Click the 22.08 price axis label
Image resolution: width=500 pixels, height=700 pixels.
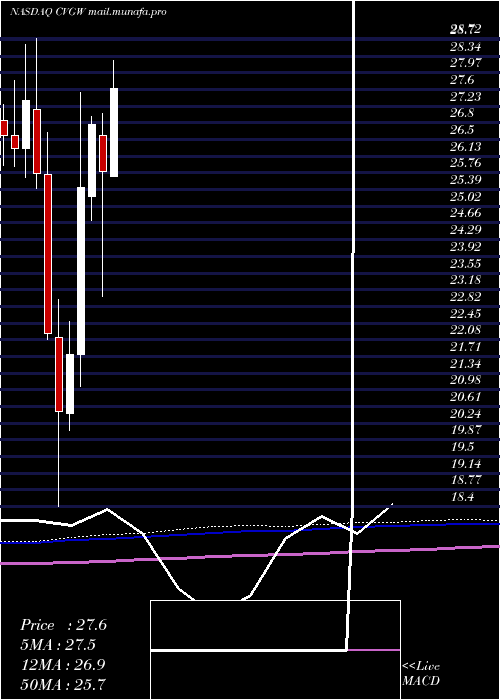466,330
